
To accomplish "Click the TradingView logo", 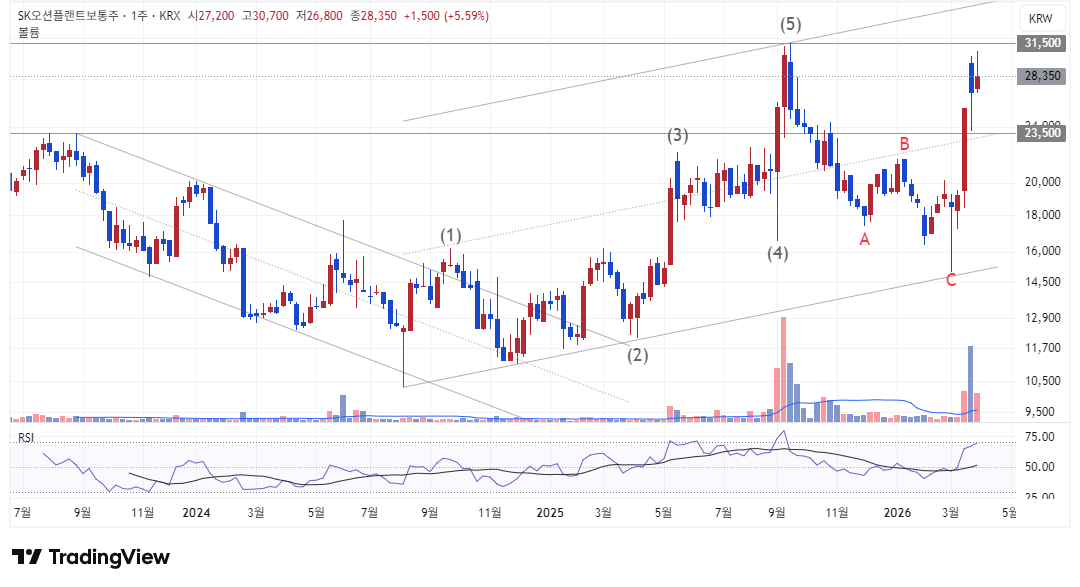I will click(x=91, y=557).
